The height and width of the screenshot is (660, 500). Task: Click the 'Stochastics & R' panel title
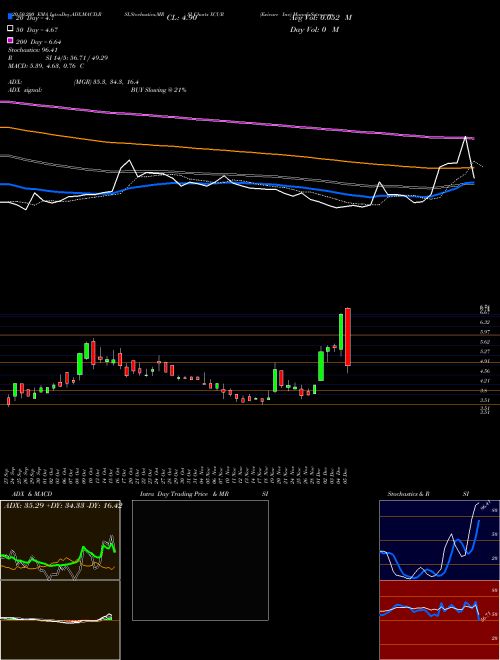click(x=408, y=494)
